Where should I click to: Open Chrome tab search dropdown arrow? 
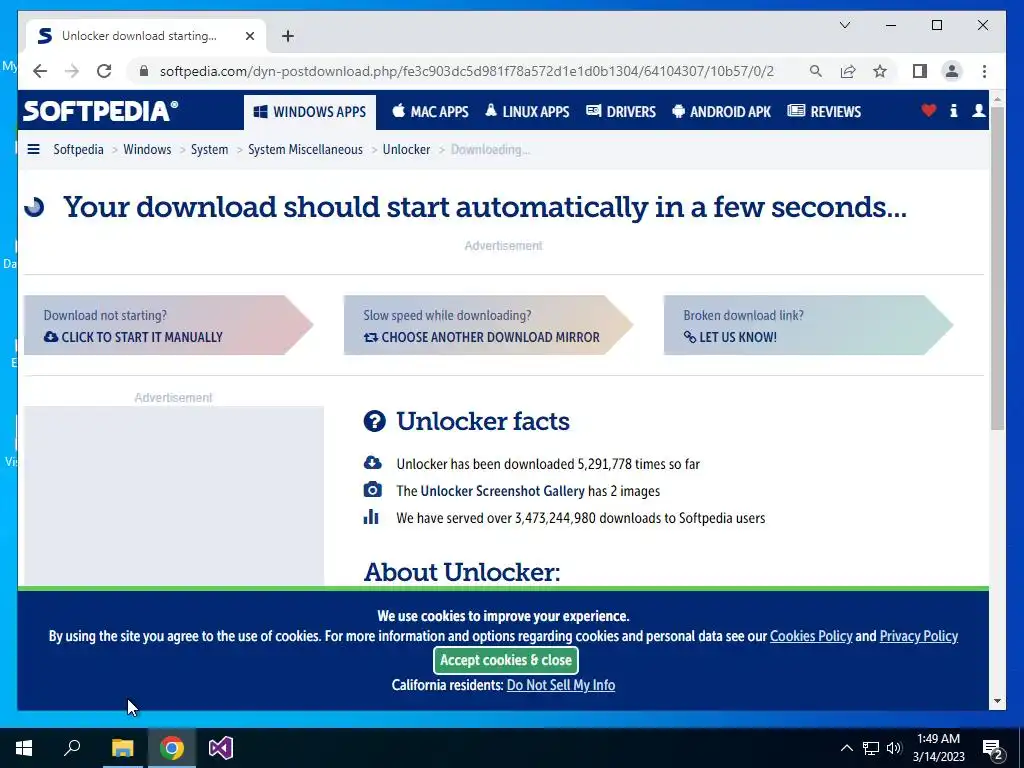click(844, 25)
